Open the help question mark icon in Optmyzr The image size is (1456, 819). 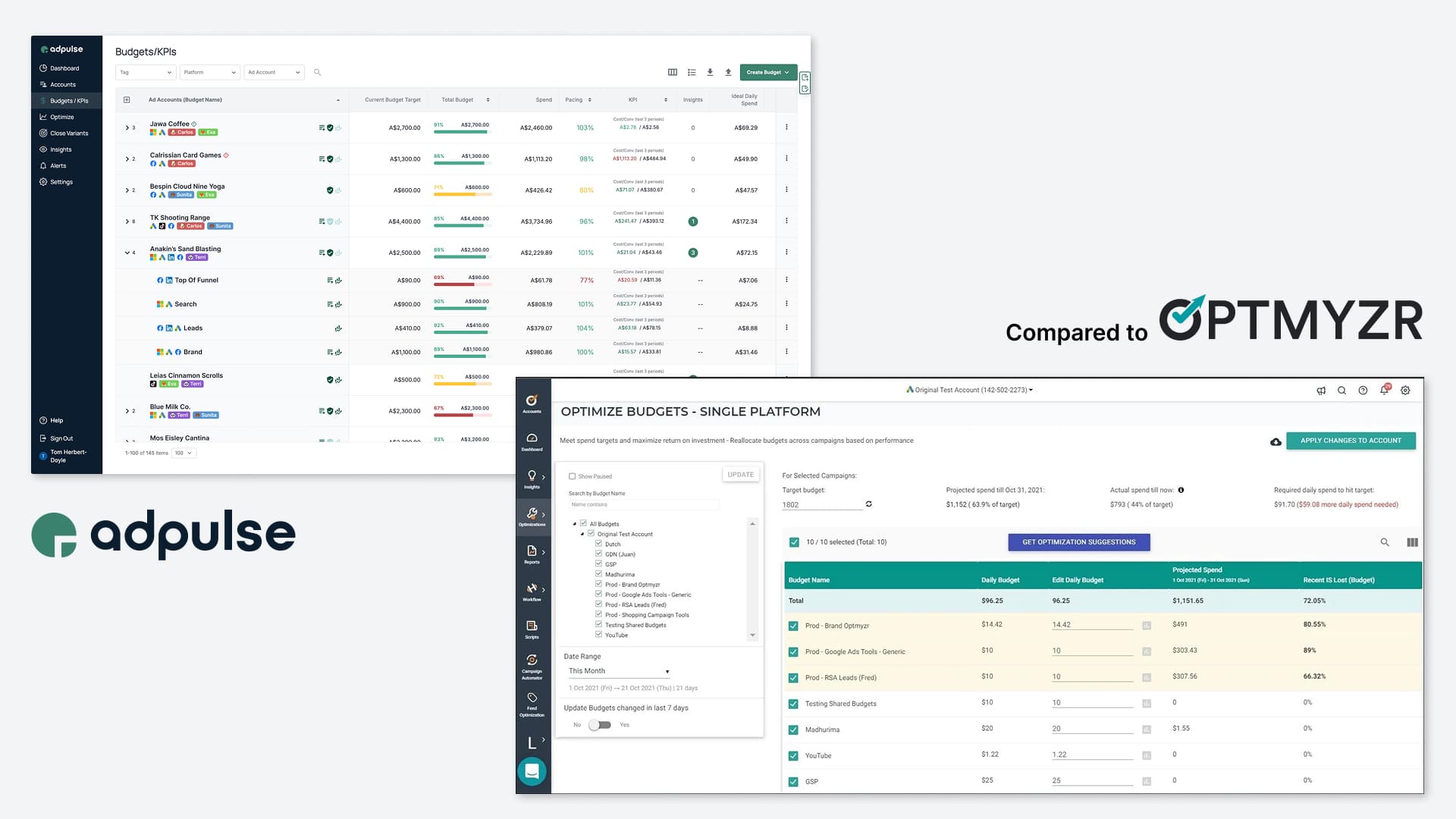coord(1363,391)
